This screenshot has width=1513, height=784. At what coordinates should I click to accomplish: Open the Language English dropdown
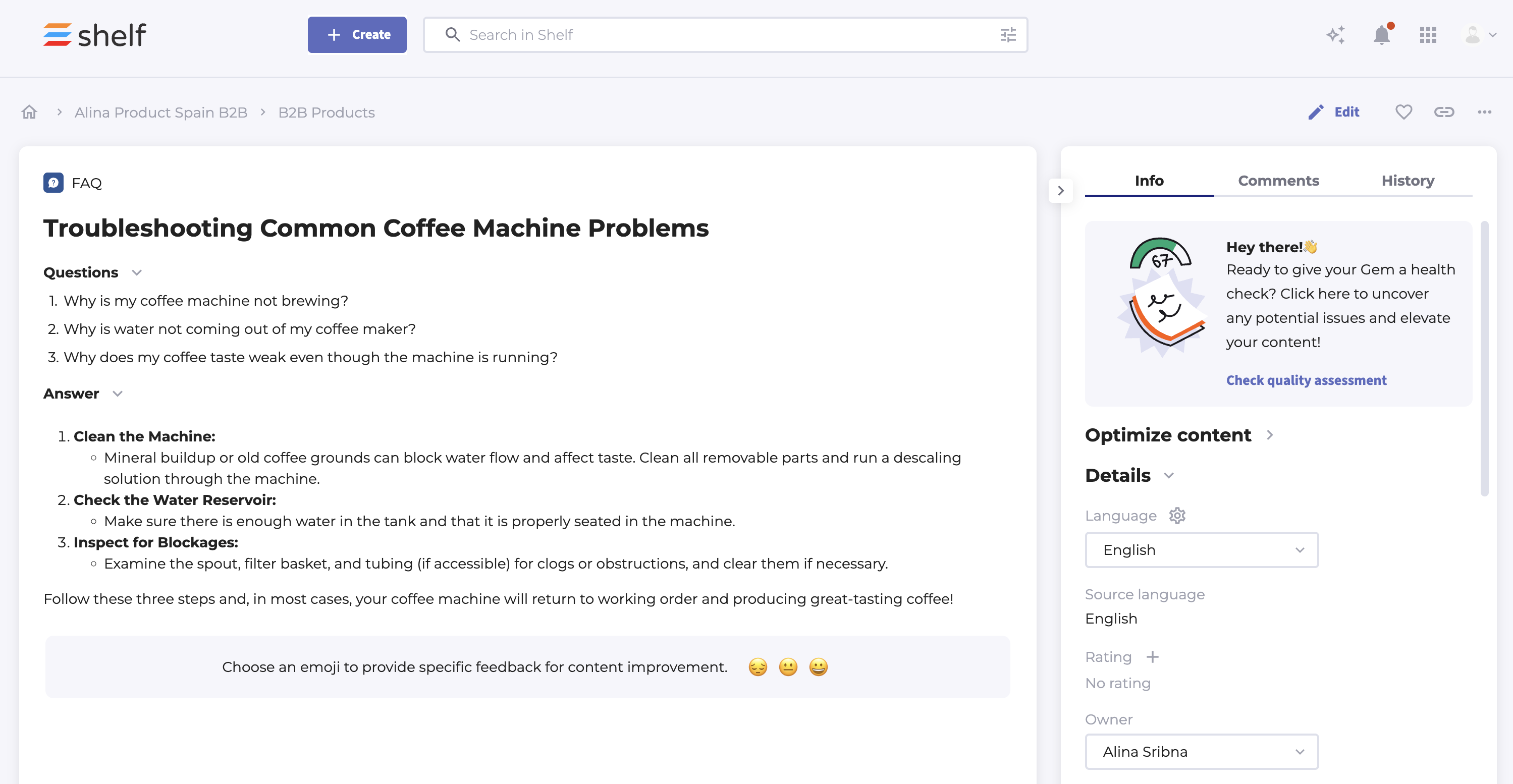point(1201,550)
